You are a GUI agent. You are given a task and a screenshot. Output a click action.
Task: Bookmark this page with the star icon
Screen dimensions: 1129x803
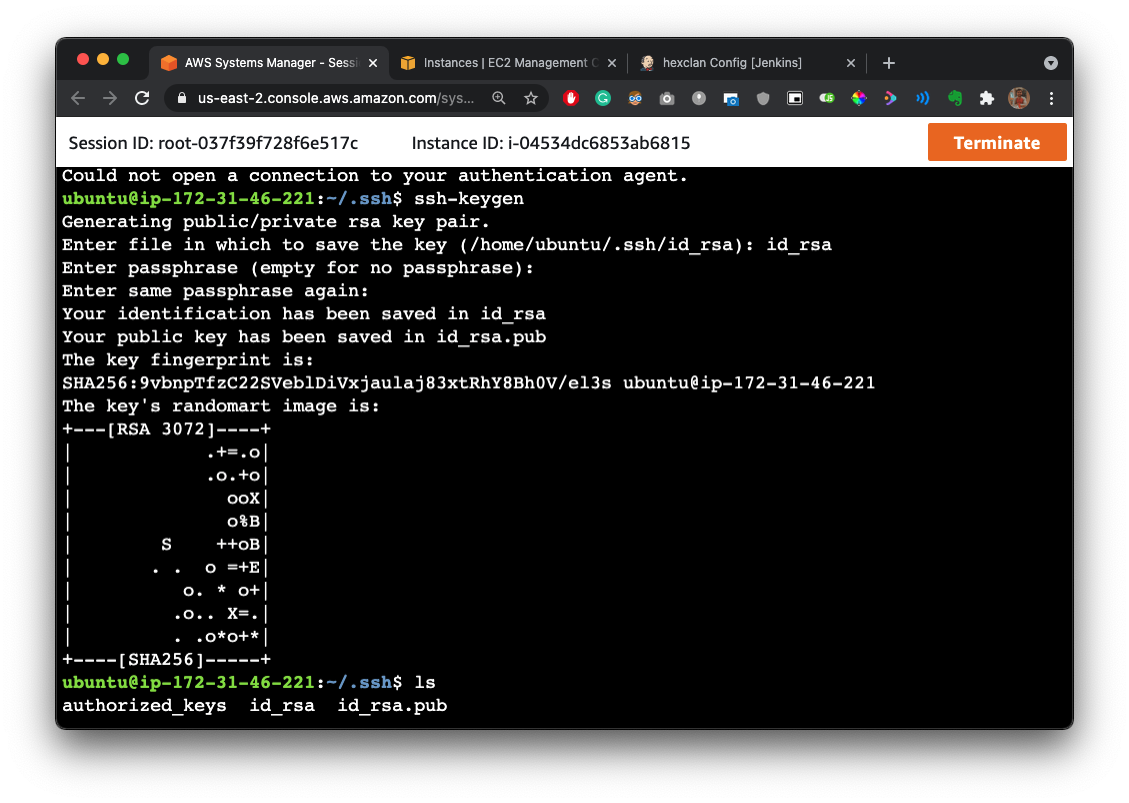(x=531, y=98)
